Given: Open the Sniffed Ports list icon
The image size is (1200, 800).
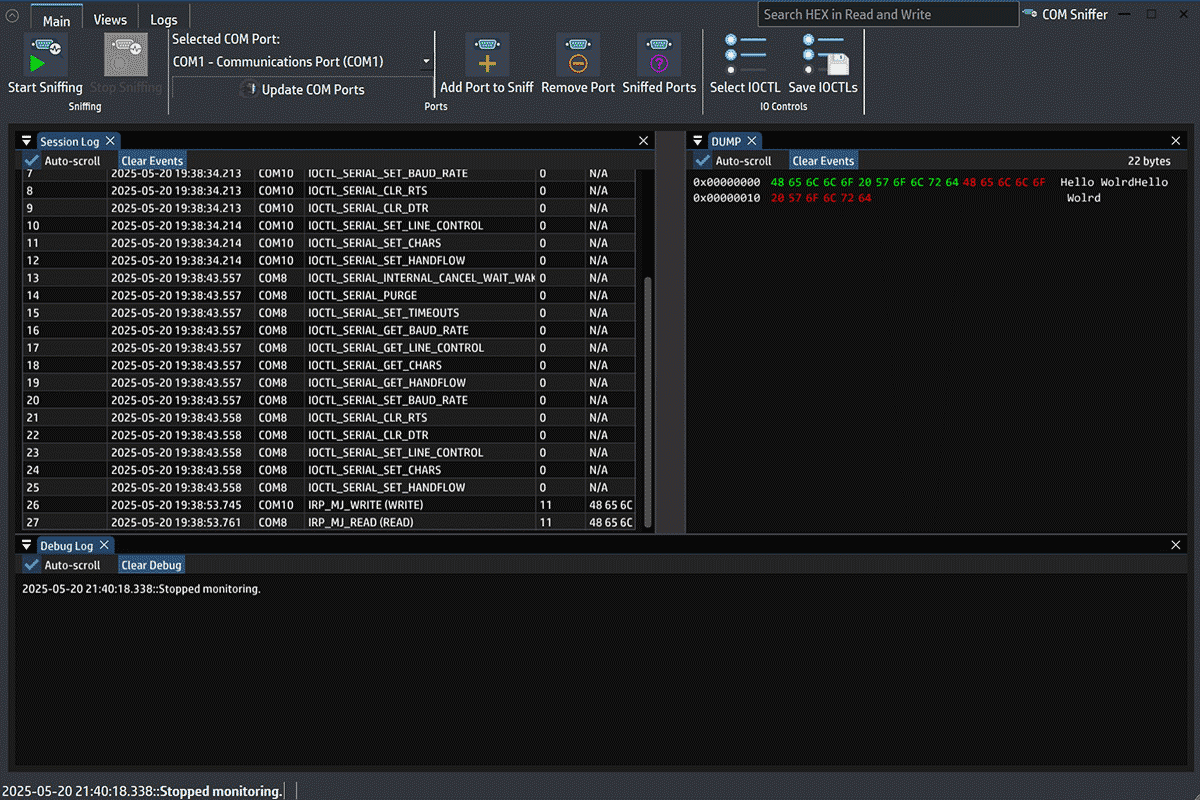Looking at the screenshot, I should (x=659, y=55).
